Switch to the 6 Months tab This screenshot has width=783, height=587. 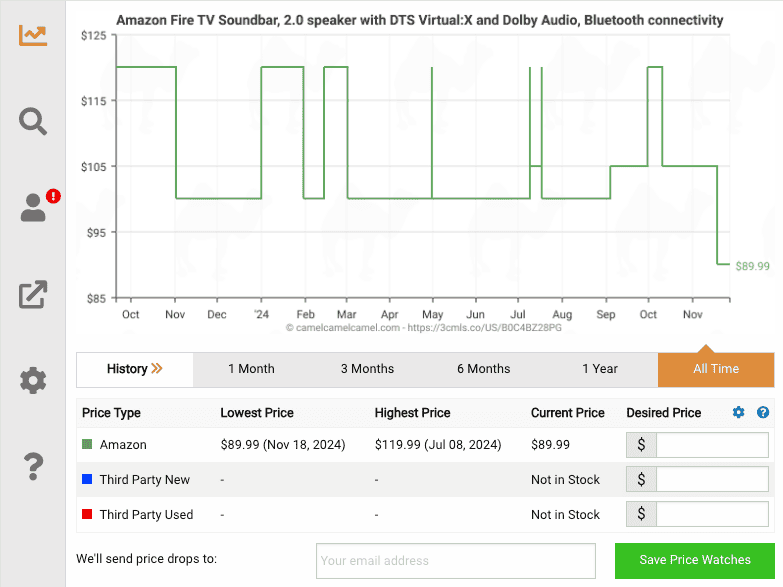[x=483, y=369]
